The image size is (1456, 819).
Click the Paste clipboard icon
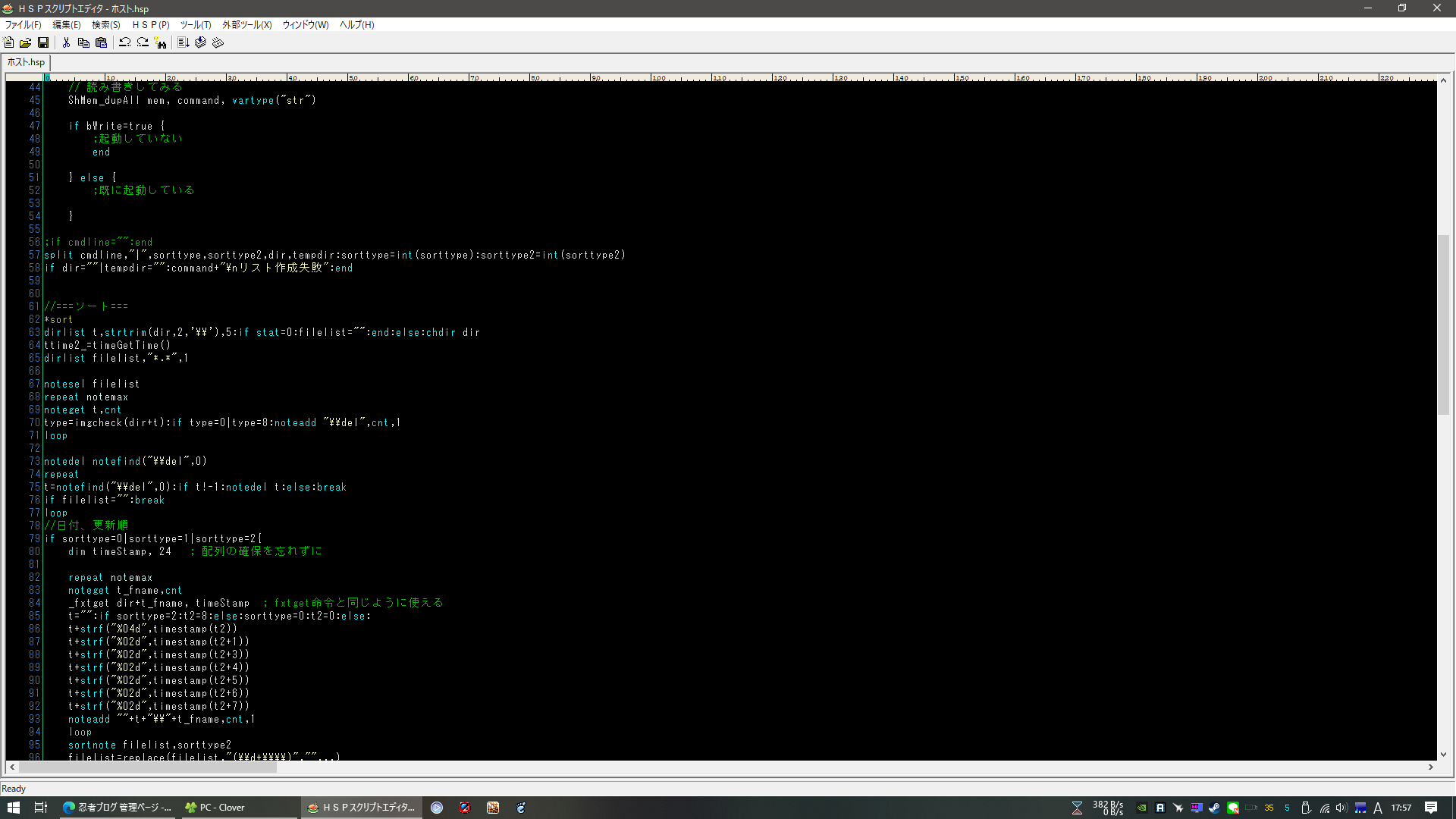point(101,43)
